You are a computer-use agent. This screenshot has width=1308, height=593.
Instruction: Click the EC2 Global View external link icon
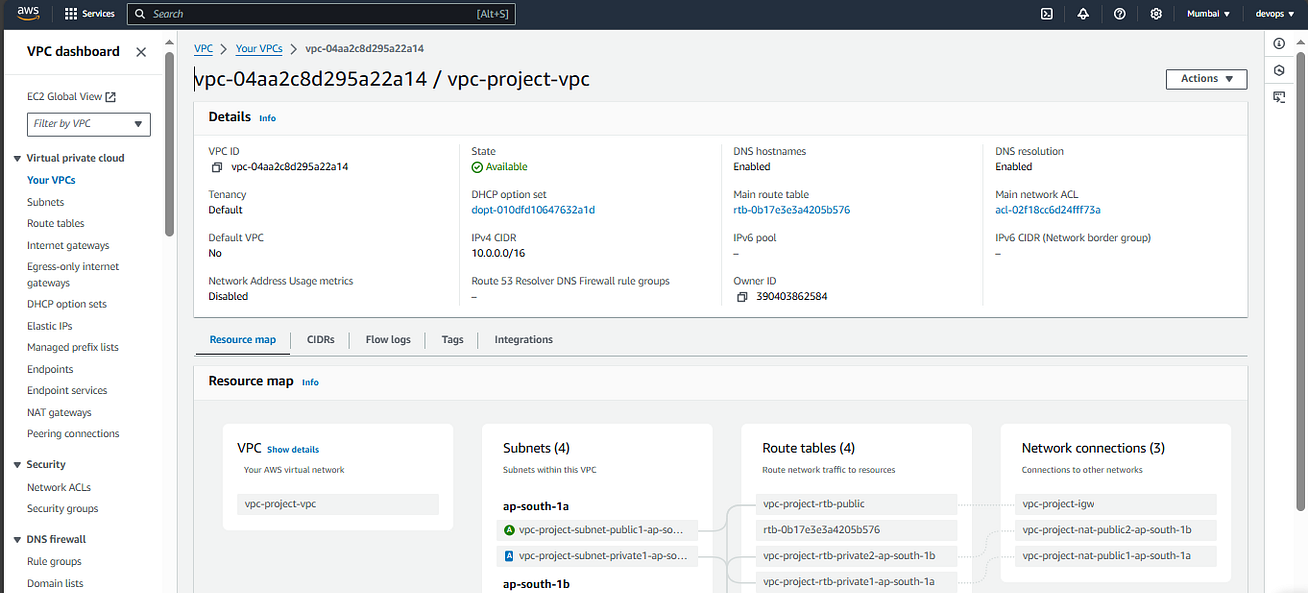click(111, 97)
